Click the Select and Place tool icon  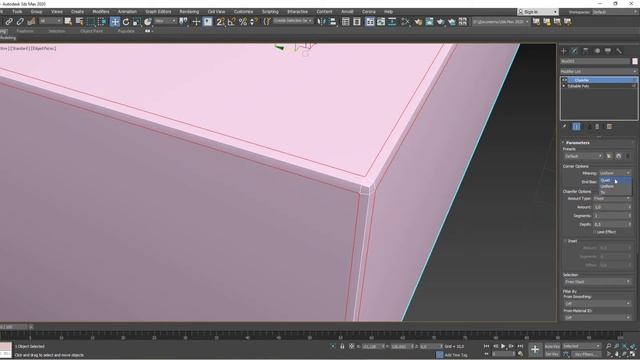[x=148, y=22]
